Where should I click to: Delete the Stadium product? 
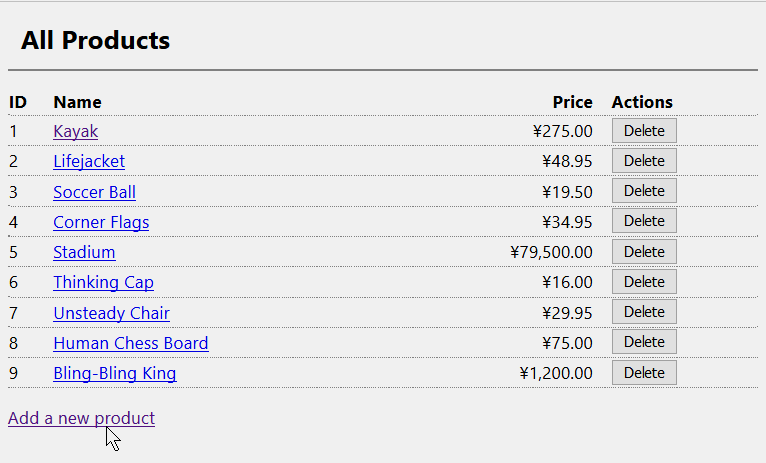[x=644, y=252]
